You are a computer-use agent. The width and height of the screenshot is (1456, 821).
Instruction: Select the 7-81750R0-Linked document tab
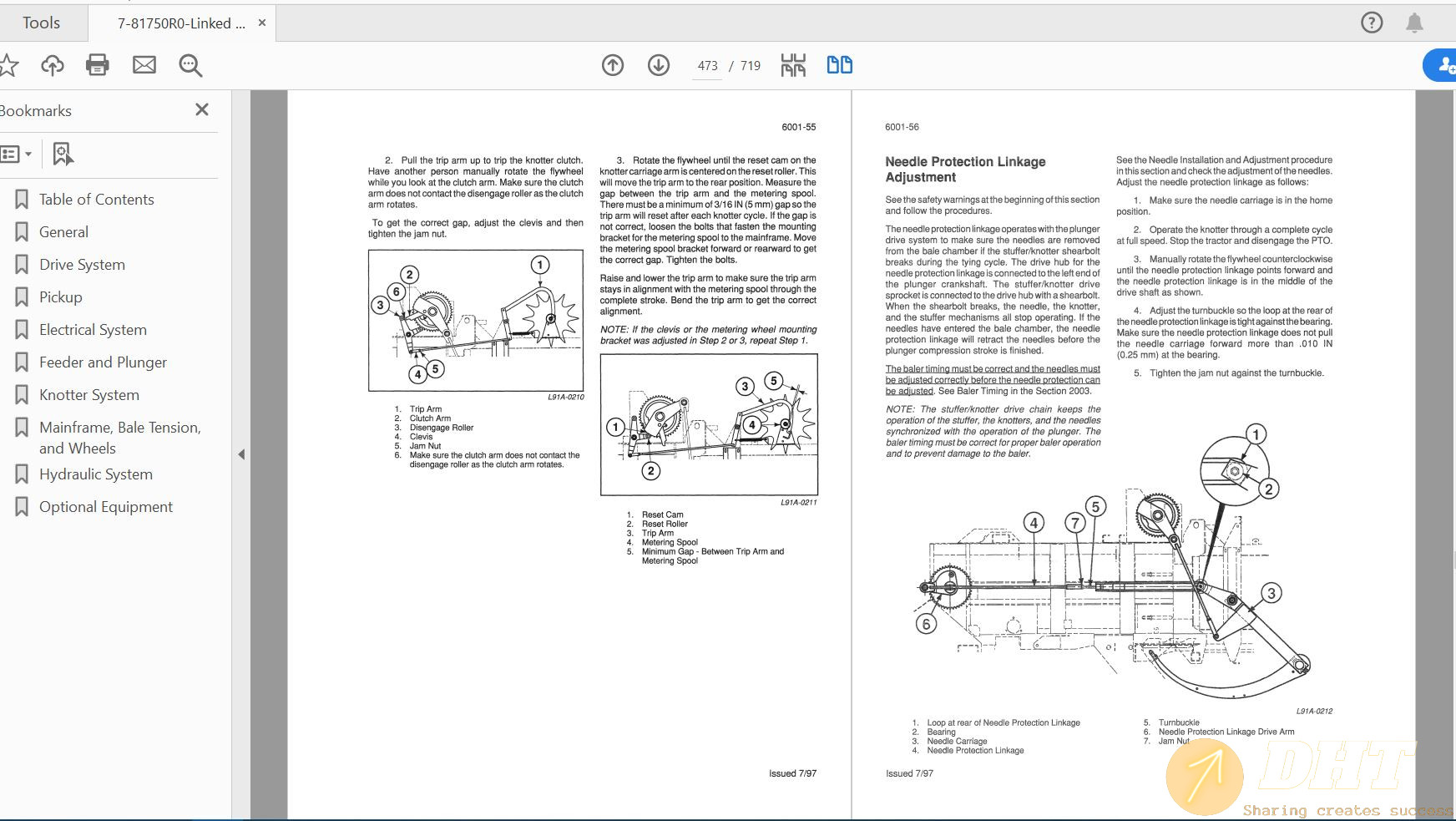(181, 23)
